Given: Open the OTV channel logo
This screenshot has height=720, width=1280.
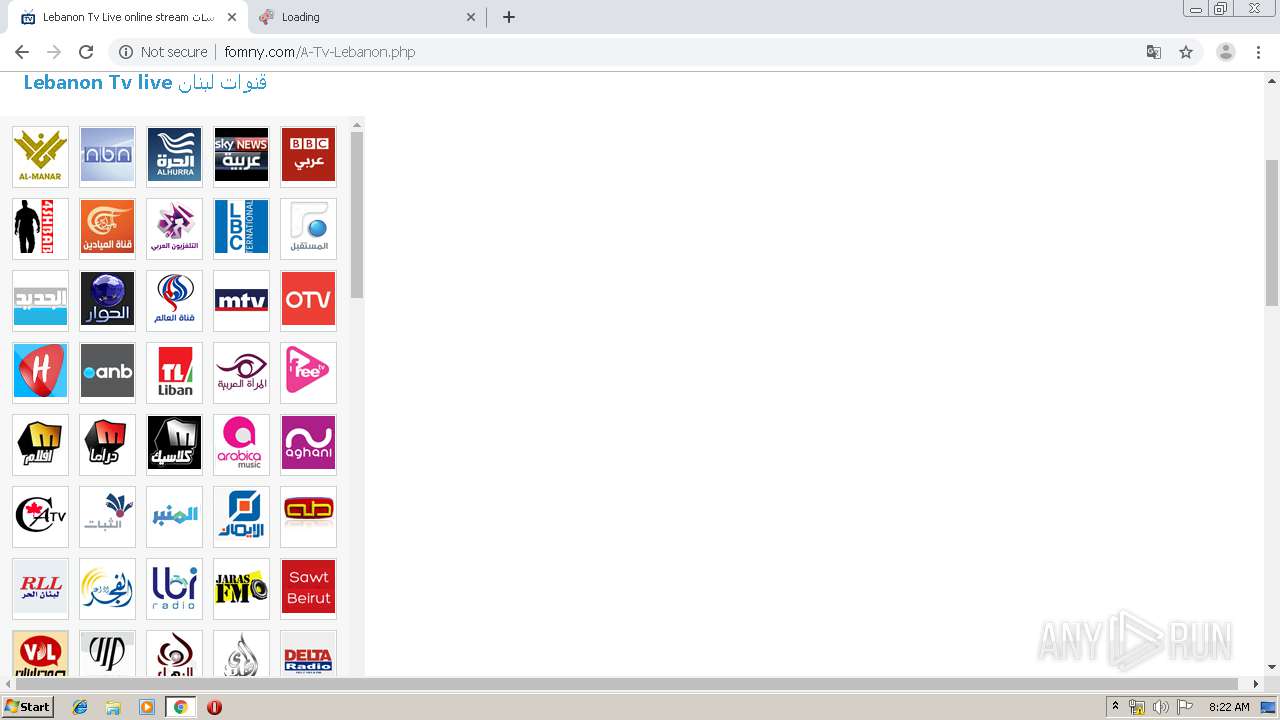Looking at the screenshot, I should tap(309, 300).
